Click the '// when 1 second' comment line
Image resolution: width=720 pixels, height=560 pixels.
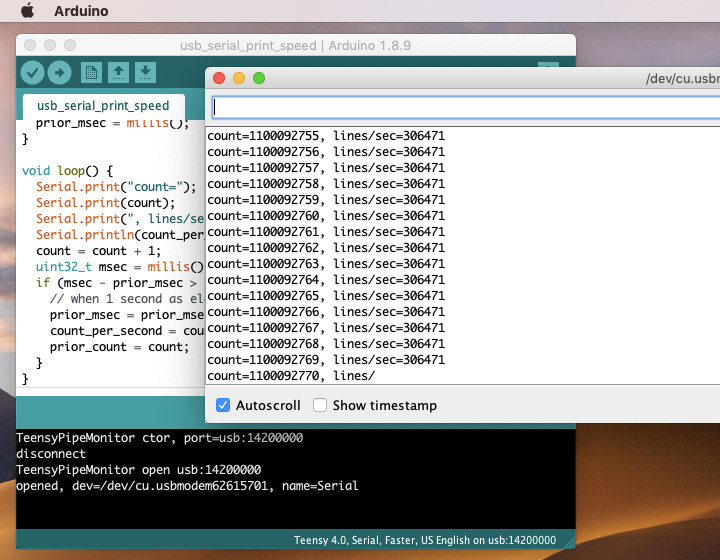(126, 299)
